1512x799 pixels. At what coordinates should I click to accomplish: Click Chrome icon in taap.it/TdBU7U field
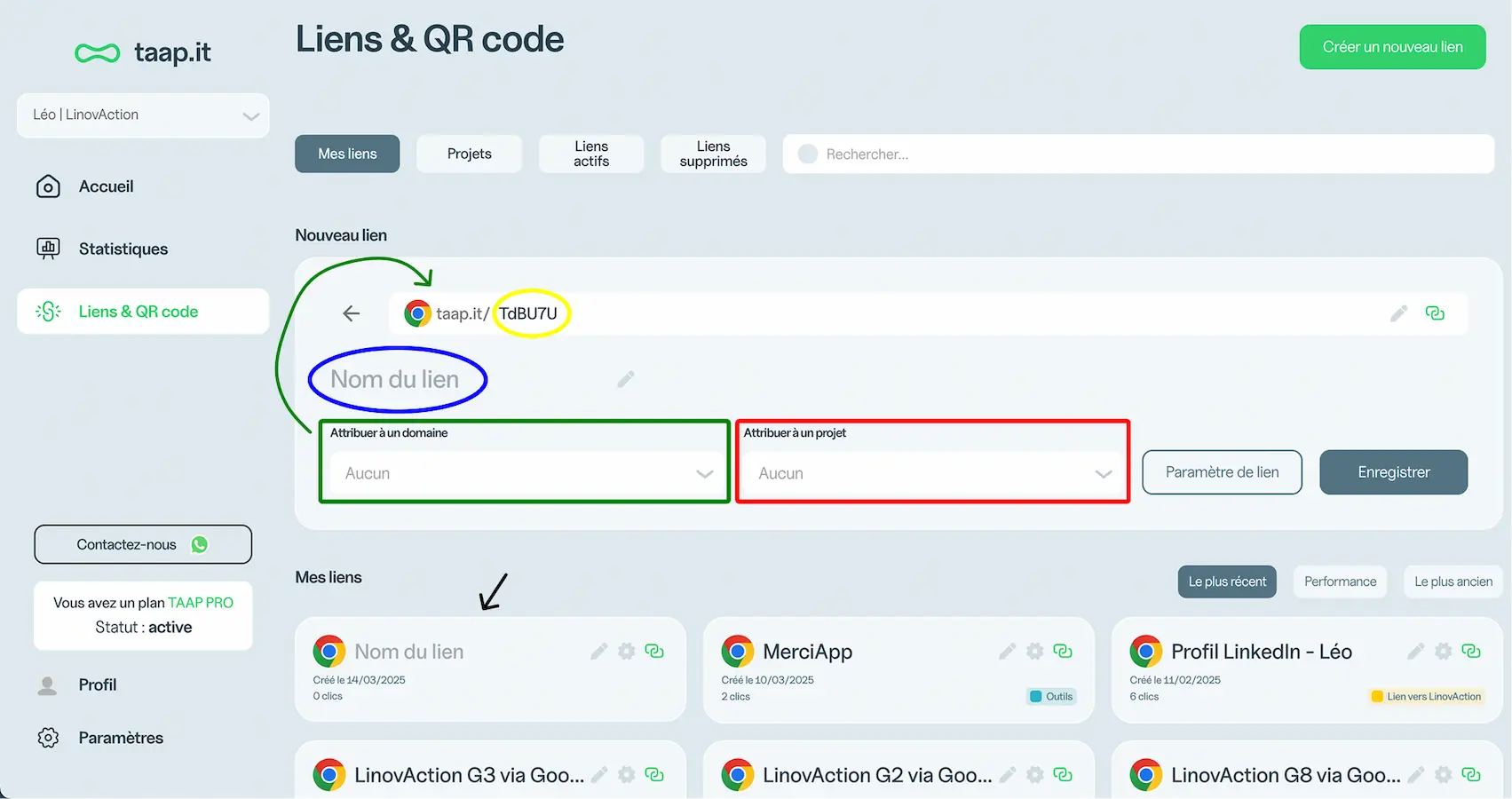[x=417, y=313]
